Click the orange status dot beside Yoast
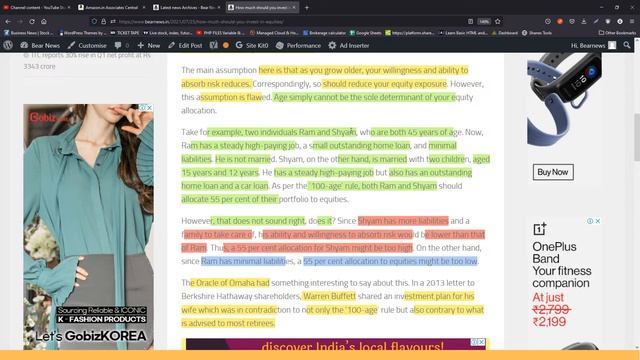This screenshot has height=360, width=640. point(226,45)
